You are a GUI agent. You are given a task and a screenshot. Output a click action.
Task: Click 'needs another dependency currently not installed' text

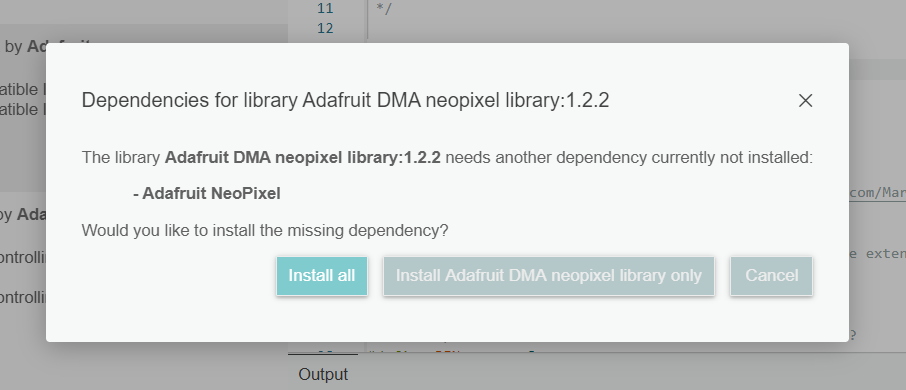(x=629, y=157)
